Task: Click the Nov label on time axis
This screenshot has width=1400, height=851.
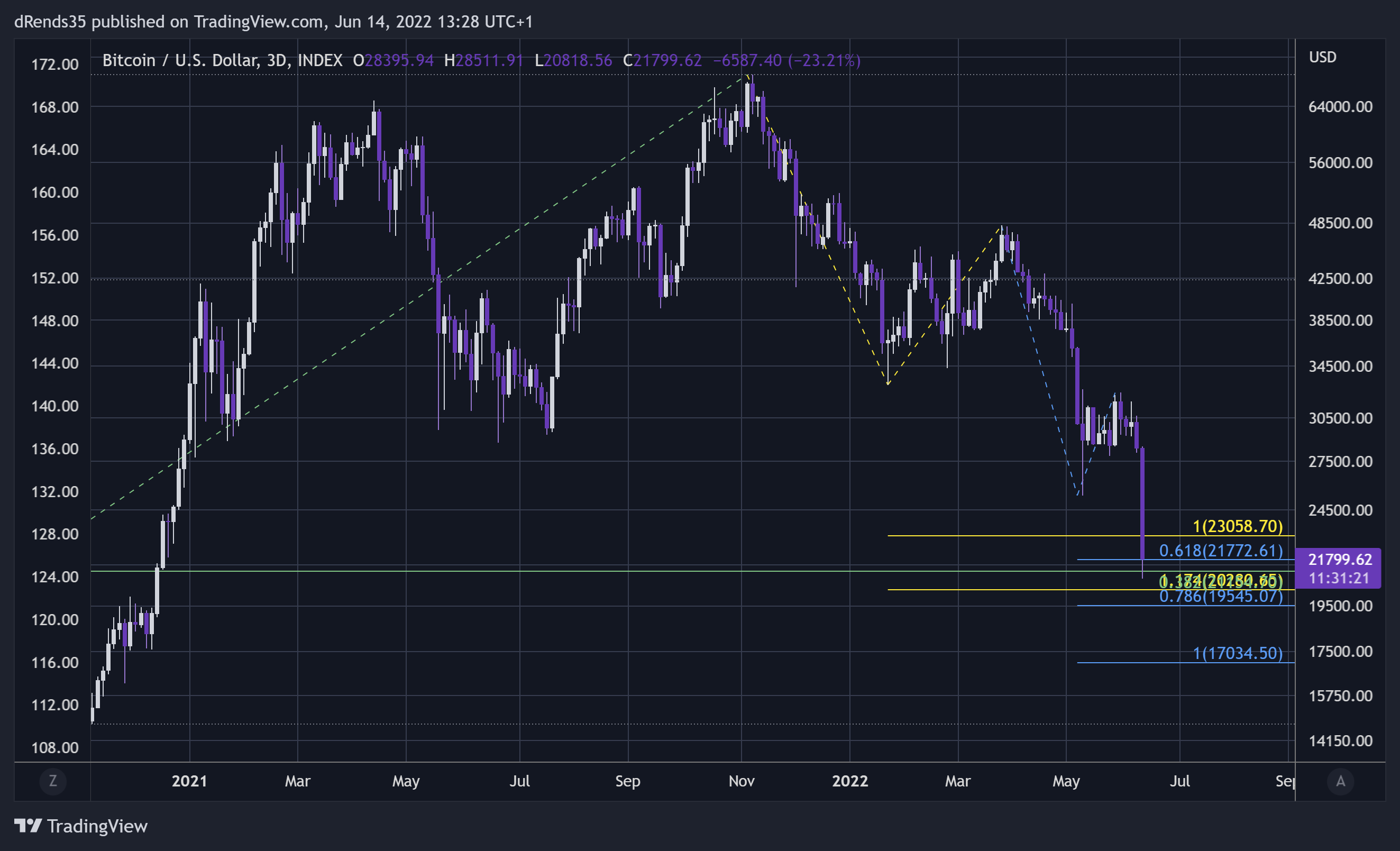Action: [741, 781]
